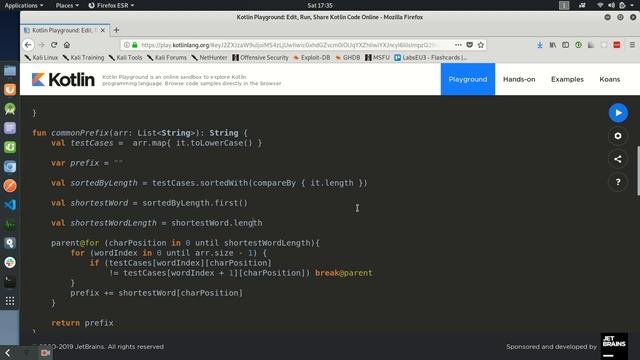Click the editor vertical scrollbar
This screenshot has width=640, height=360.
tap(638, 171)
